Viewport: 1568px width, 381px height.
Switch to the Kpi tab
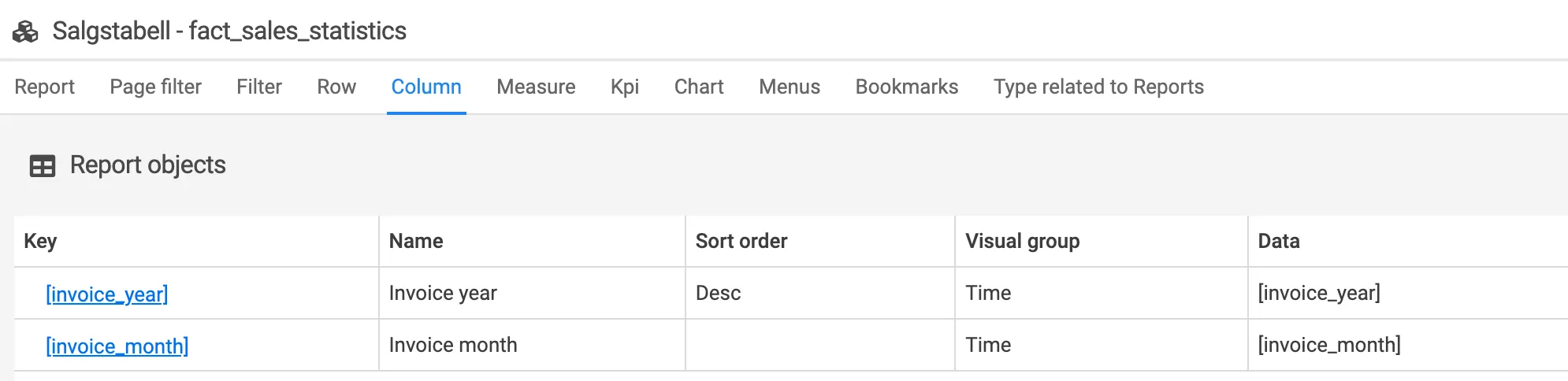625,87
